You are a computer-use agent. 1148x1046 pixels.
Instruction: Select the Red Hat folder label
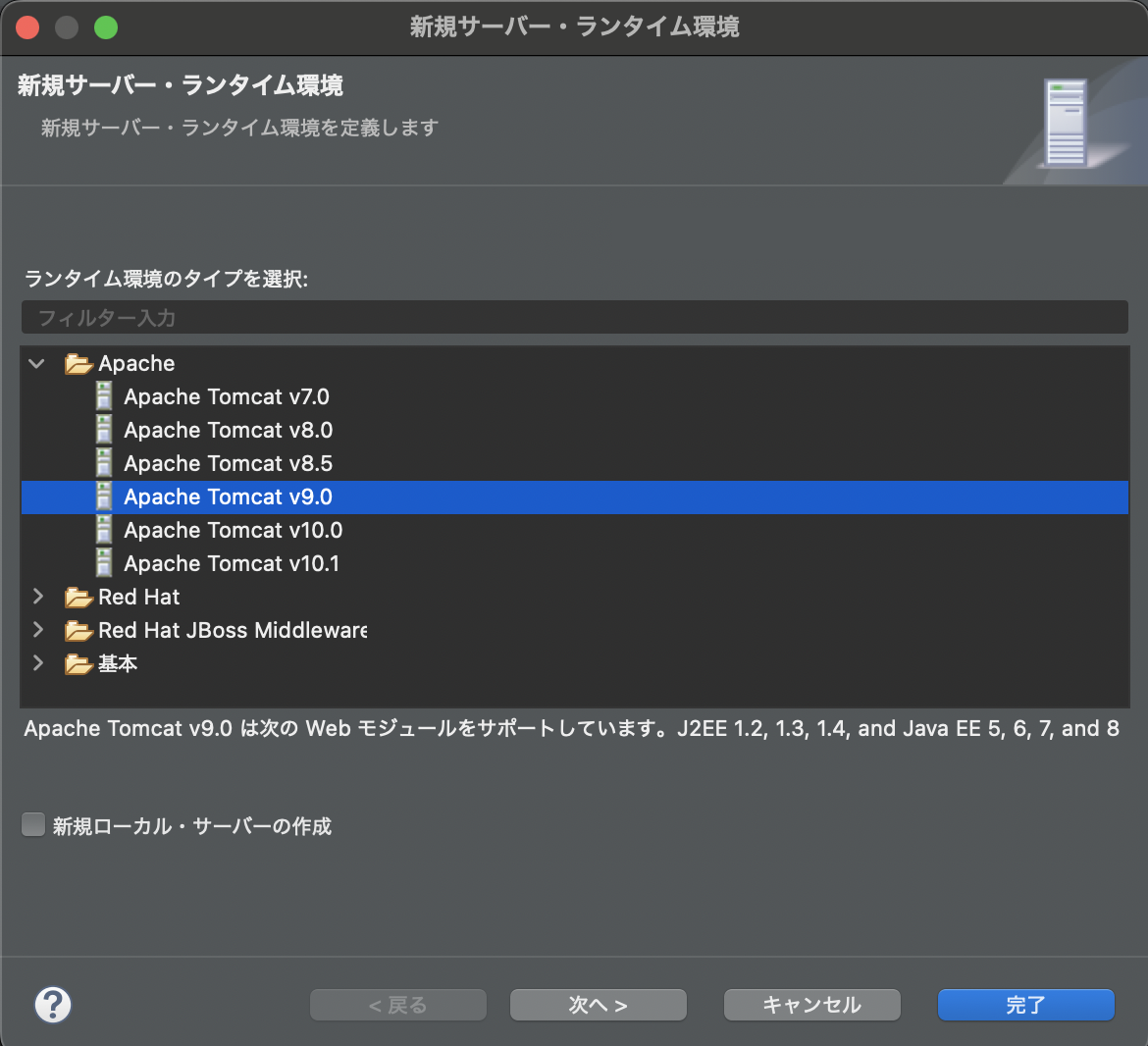point(139,598)
